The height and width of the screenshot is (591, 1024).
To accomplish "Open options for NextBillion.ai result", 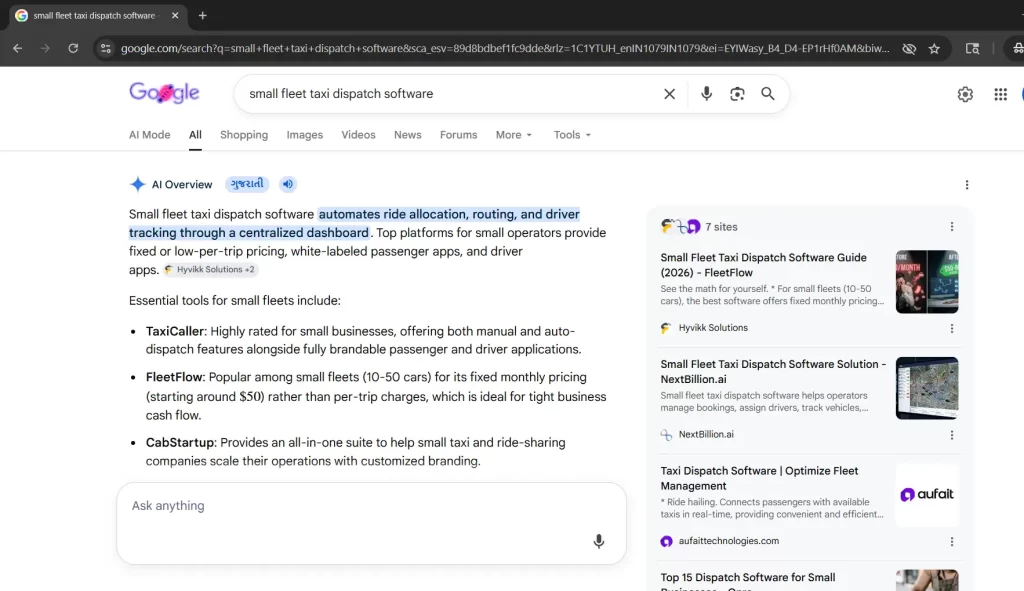I will pos(952,435).
